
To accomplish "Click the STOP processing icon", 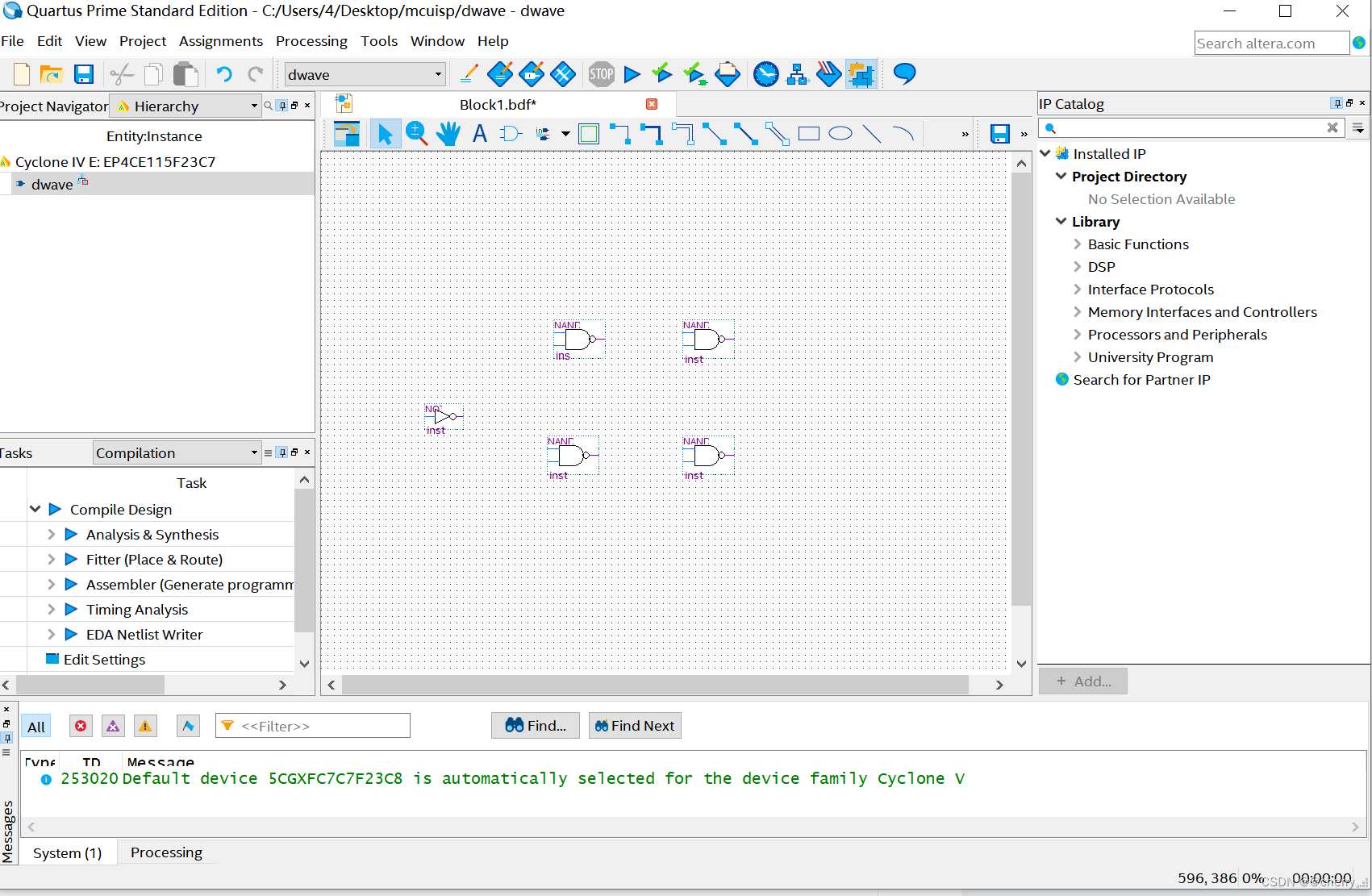I will click(x=601, y=74).
